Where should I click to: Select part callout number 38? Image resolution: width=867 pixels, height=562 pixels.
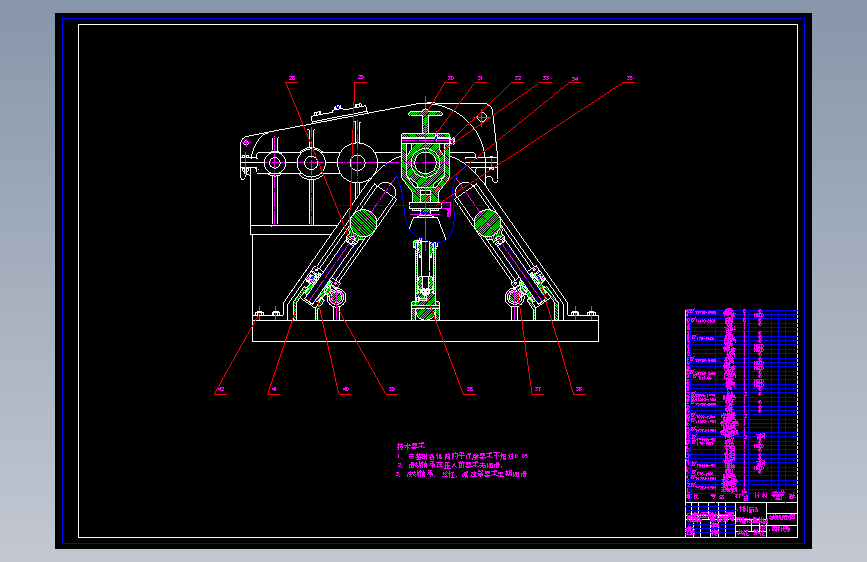coord(469,389)
